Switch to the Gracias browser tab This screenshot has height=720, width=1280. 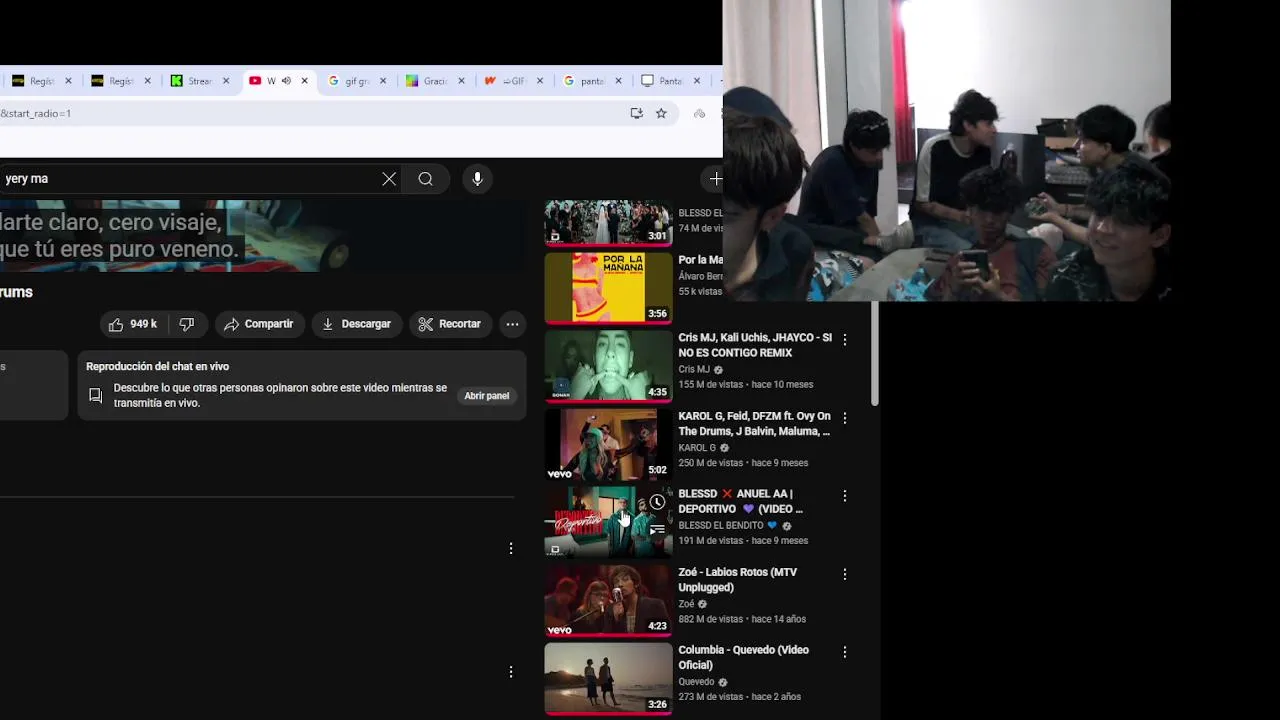[x=434, y=81]
